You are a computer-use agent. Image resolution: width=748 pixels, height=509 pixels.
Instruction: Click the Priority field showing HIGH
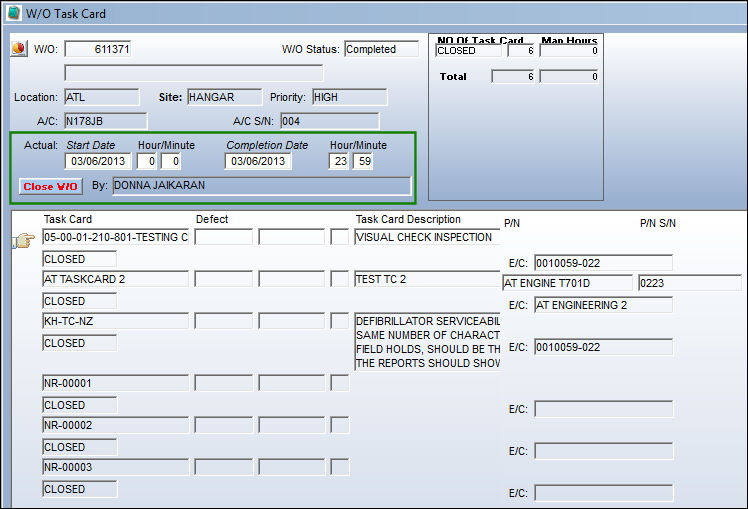tap(350, 97)
